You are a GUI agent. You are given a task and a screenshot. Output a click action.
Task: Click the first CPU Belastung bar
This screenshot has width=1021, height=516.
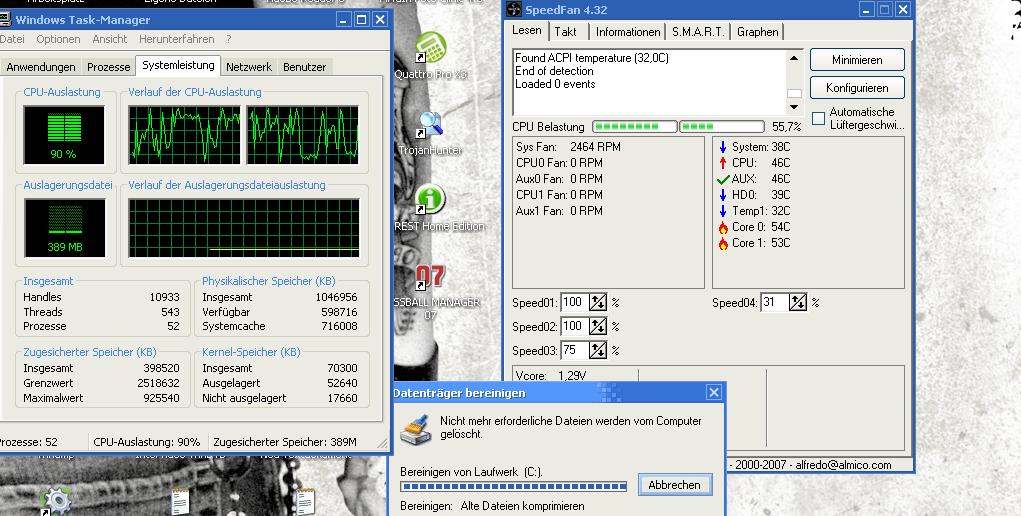[x=635, y=126]
